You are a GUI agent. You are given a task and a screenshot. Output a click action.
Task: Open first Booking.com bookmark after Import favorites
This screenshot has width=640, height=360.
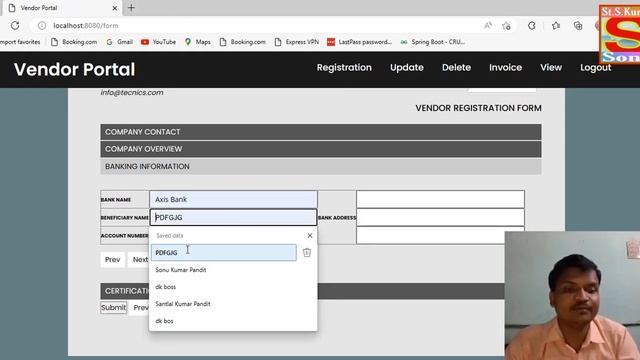(x=74, y=42)
